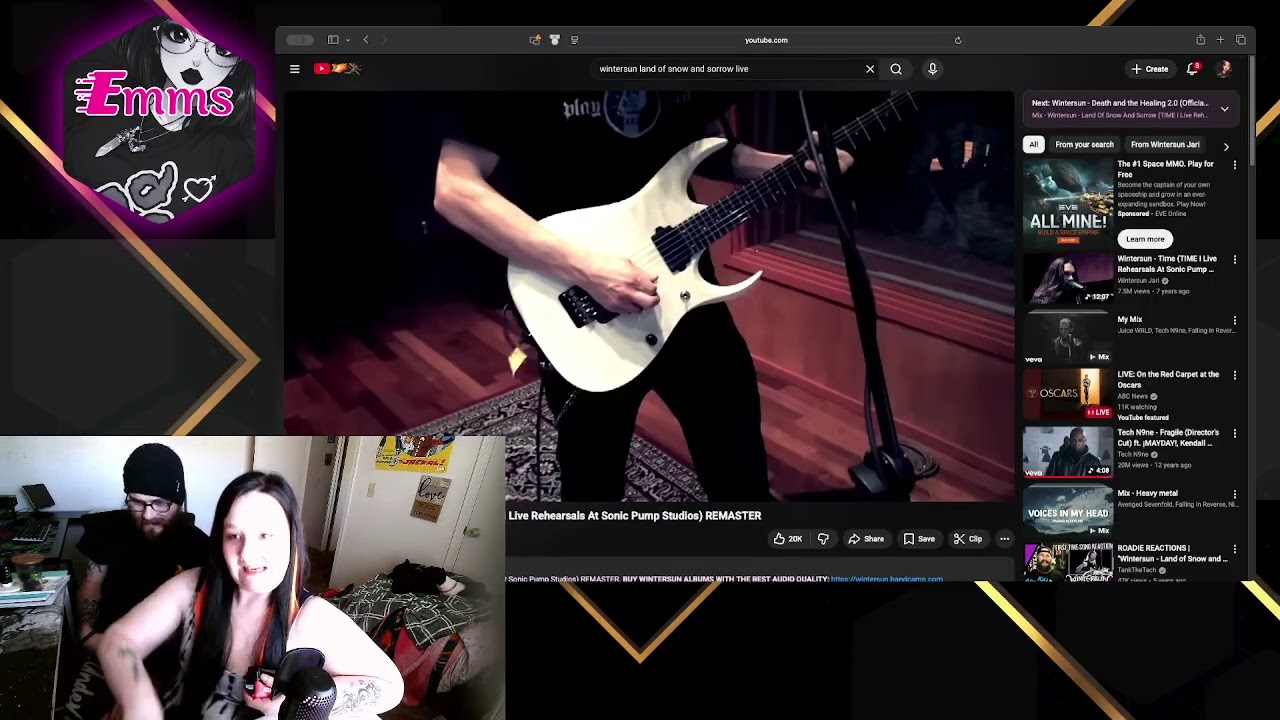Open options for My Mix
The image size is (1280, 720).
click(1234, 321)
